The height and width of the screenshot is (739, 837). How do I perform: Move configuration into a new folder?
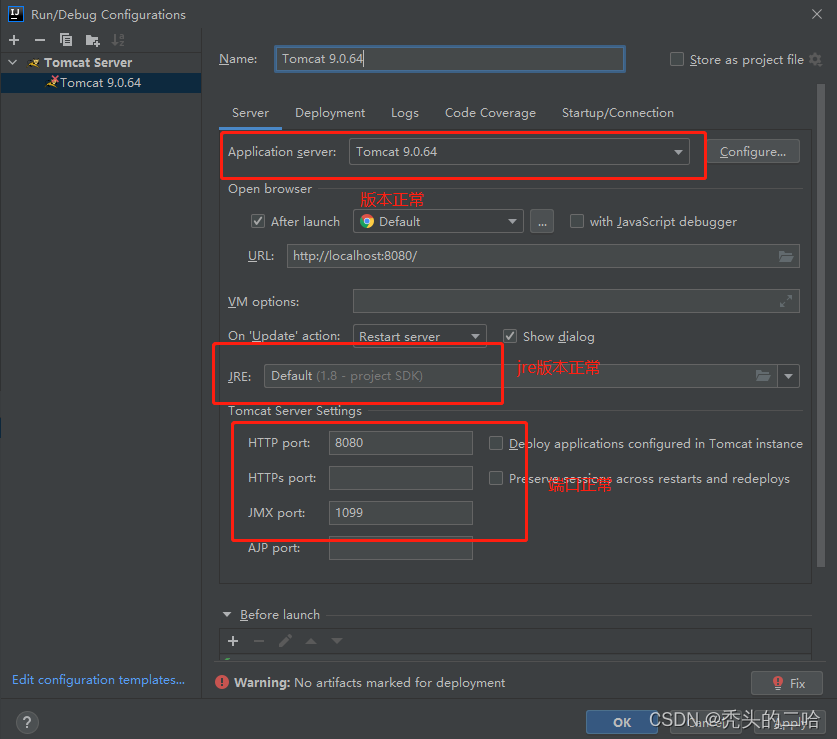(92, 40)
